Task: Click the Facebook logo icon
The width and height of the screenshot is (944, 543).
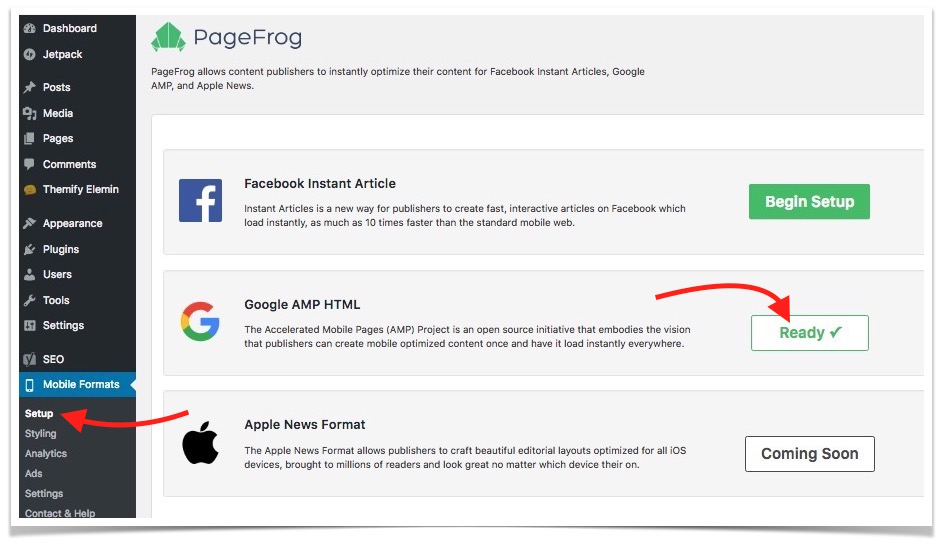Action: [200, 200]
